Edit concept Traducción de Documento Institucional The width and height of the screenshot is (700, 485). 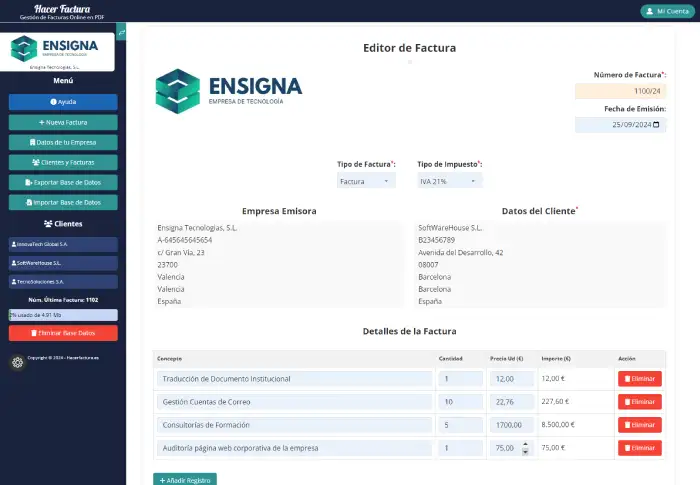295,379
